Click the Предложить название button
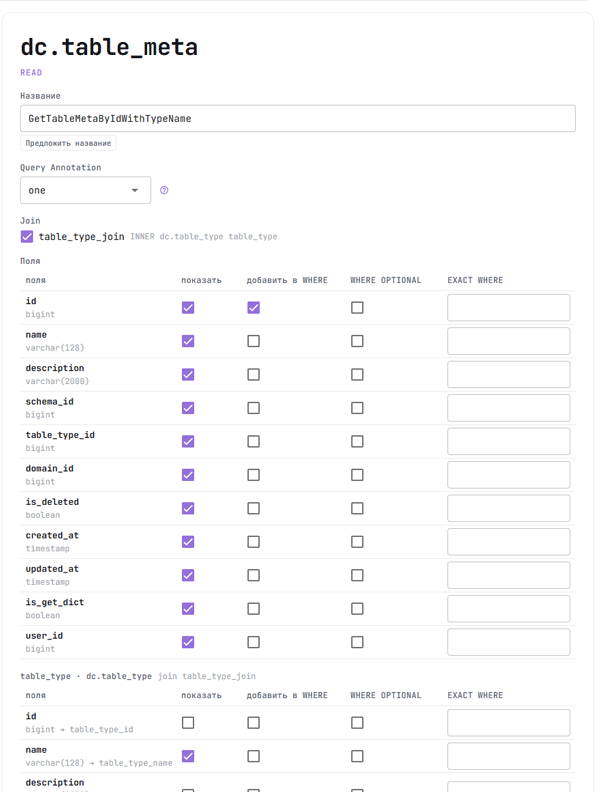Screen dimensions: 600x792 tap(68, 143)
